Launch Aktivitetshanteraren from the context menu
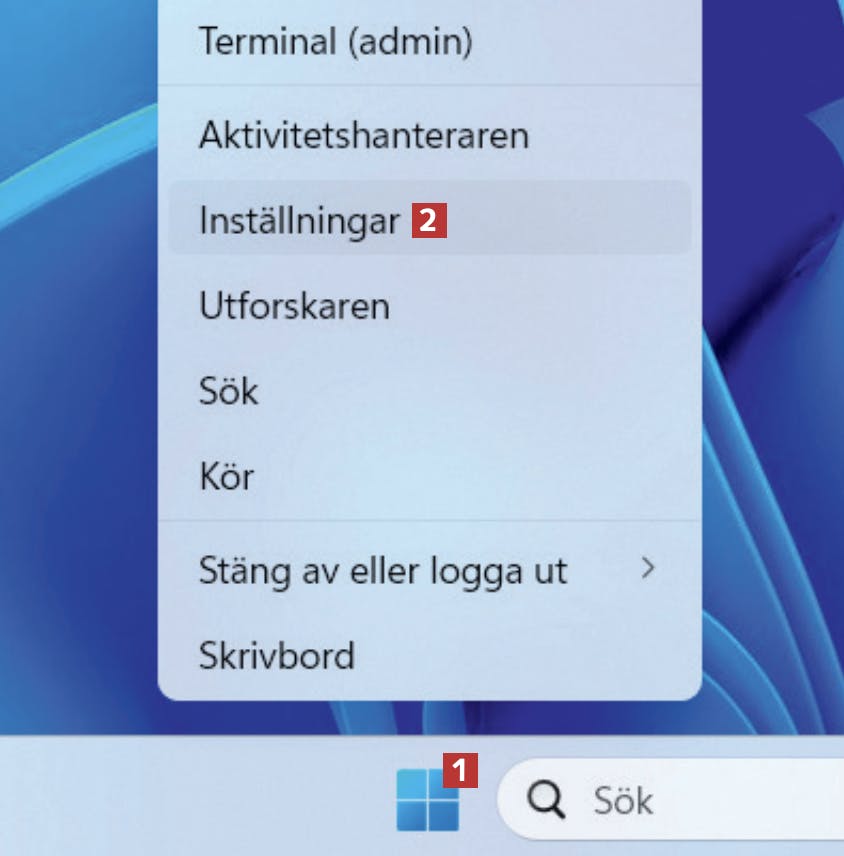Viewport: 844px width, 856px height. coord(430,135)
